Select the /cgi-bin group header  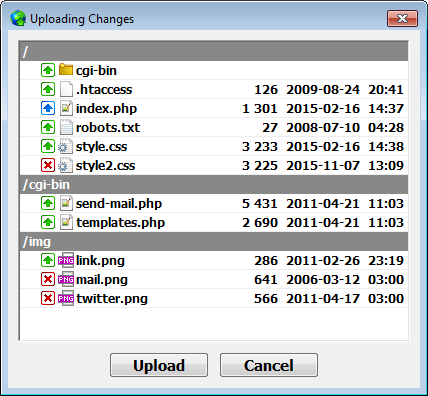[214, 184]
